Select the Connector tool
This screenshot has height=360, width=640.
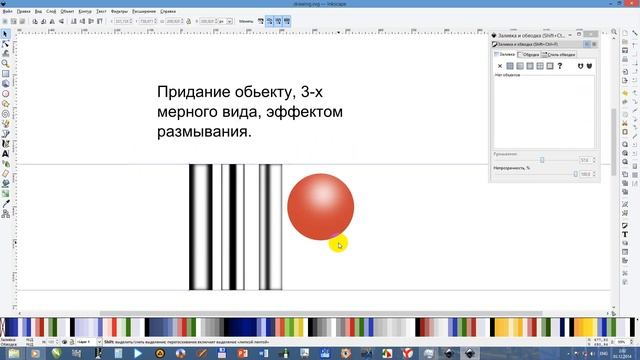(x=5, y=214)
